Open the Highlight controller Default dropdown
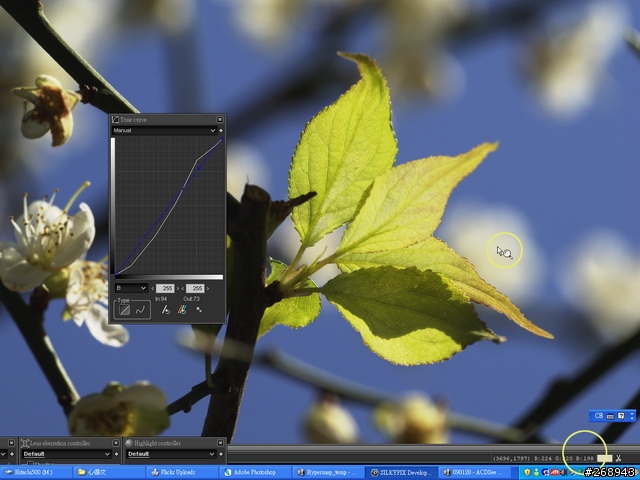 pos(171,454)
